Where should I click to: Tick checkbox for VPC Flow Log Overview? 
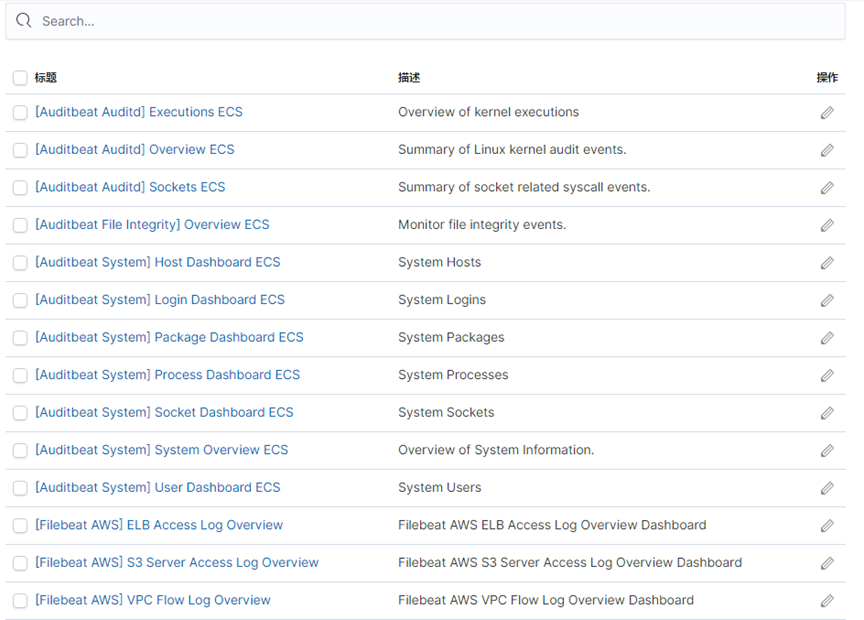coord(20,600)
